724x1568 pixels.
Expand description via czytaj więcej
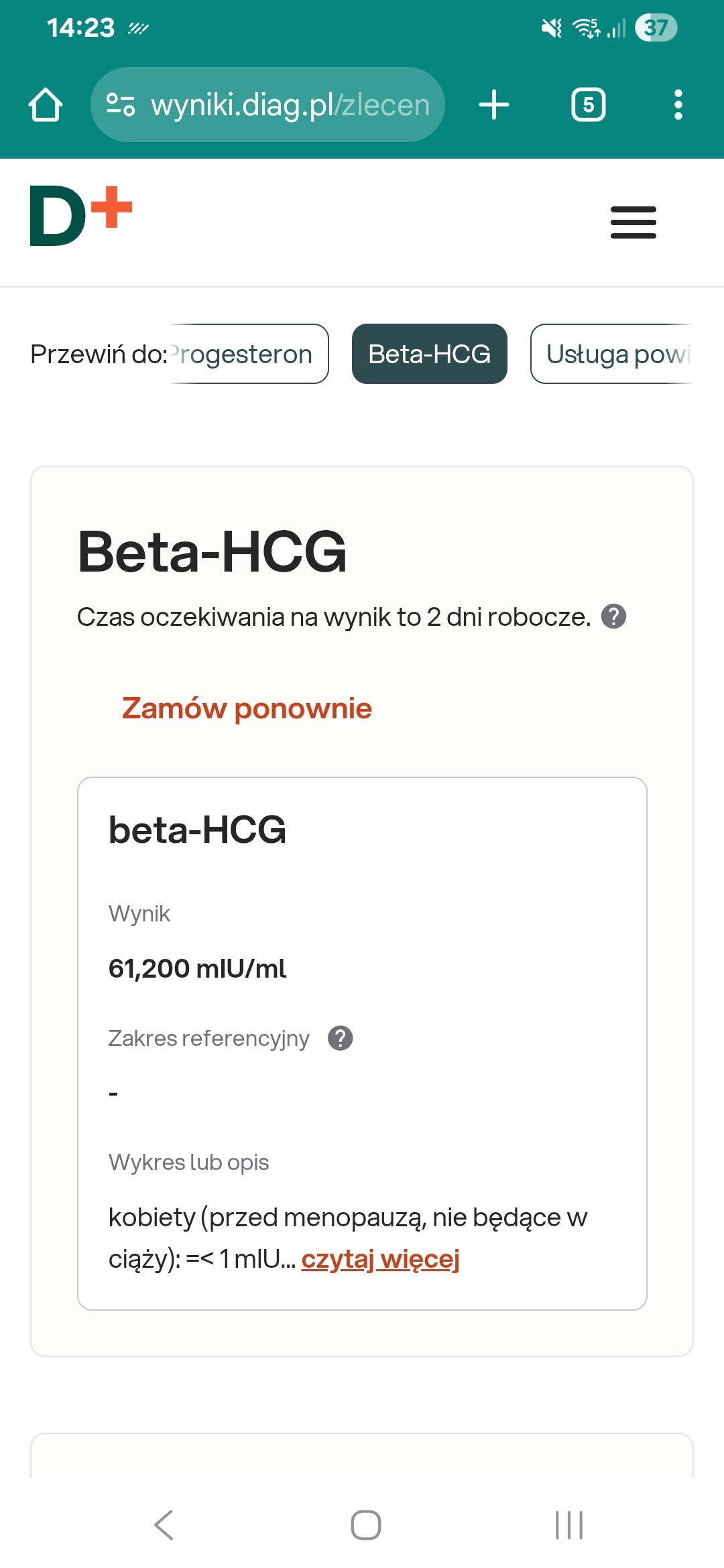(x=380, y=1259)
